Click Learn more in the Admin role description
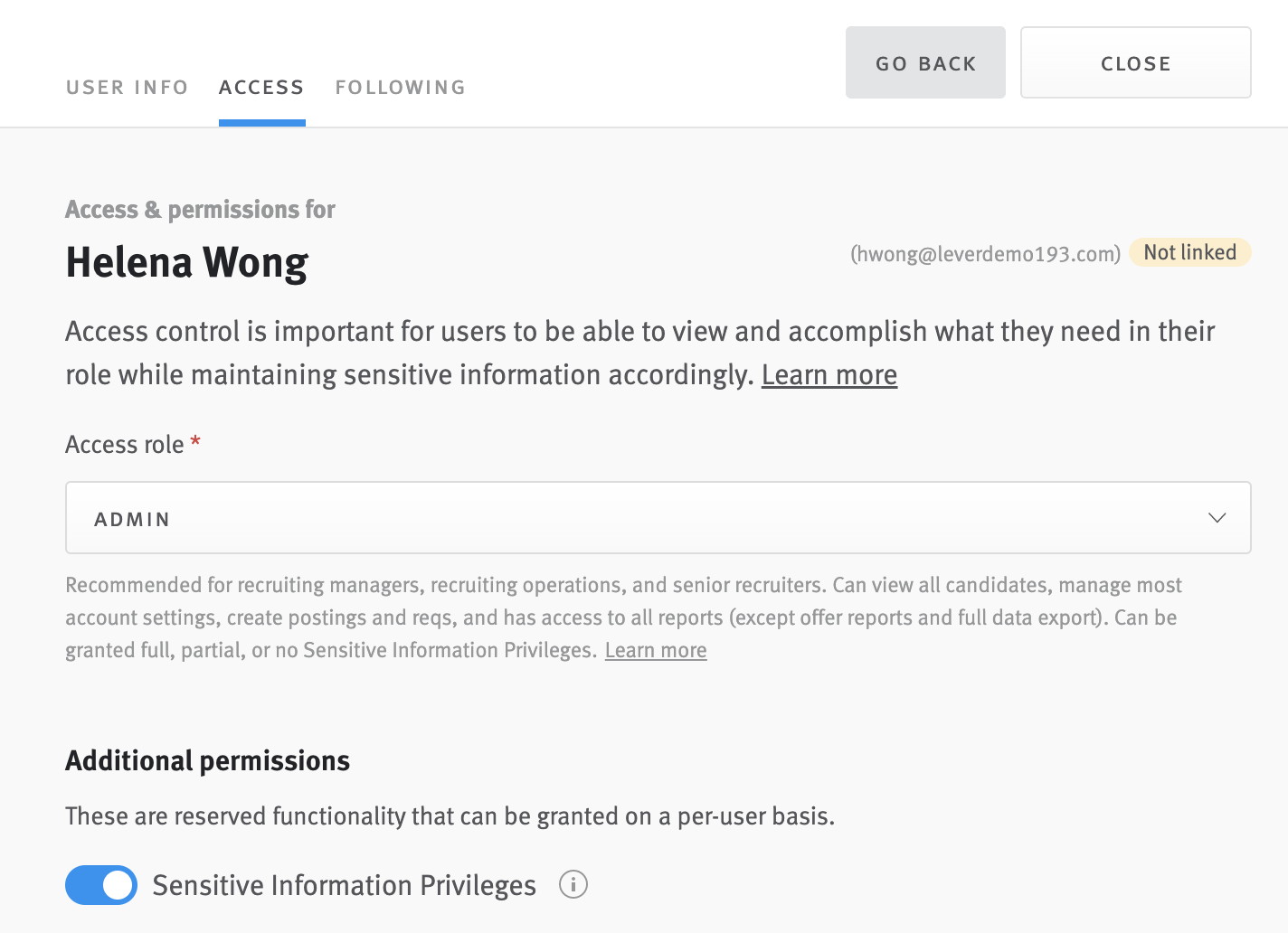This screenshot has height=933, width=1288. tap(655, 649)
